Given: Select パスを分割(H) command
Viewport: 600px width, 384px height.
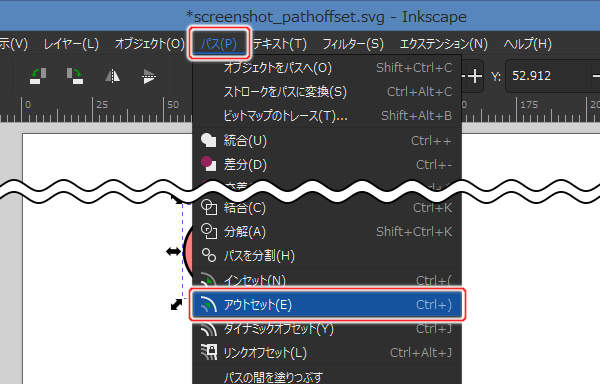Looking at the screenshot, I should pos(327,255).
